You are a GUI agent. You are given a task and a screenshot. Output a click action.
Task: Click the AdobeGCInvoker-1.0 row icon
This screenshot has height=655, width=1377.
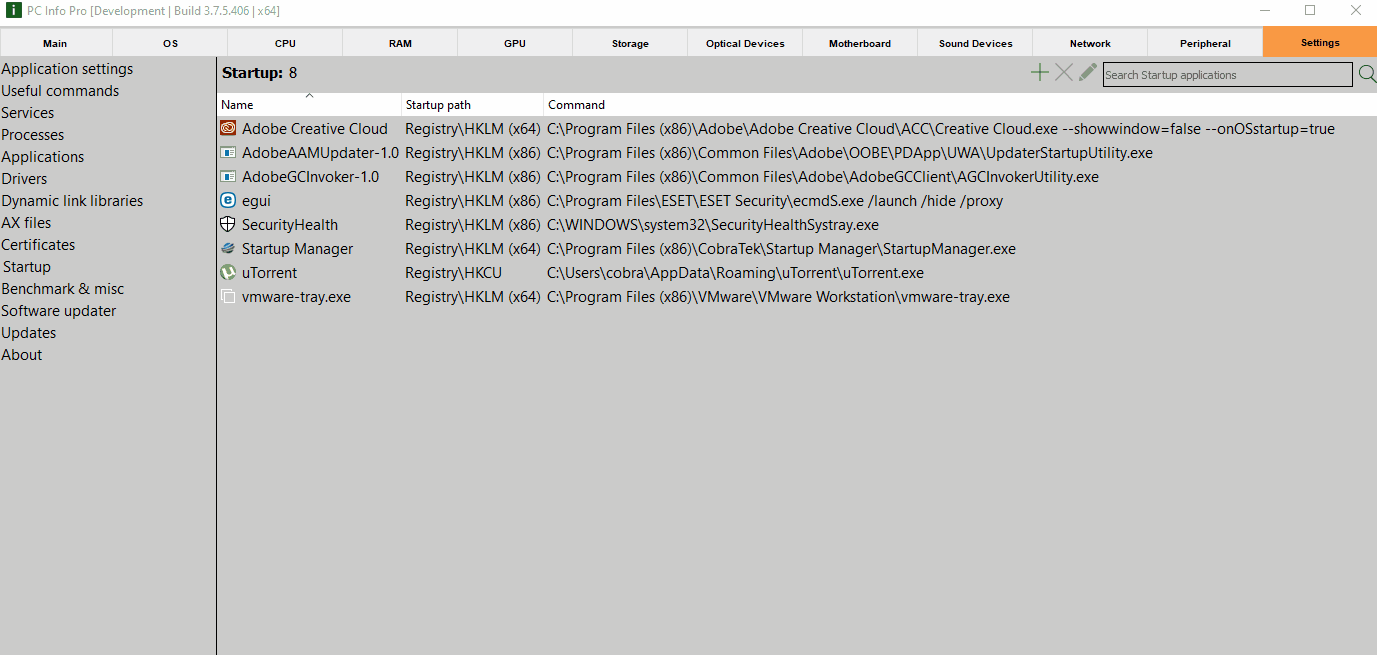pyautogui.click(x=228, y=176)
